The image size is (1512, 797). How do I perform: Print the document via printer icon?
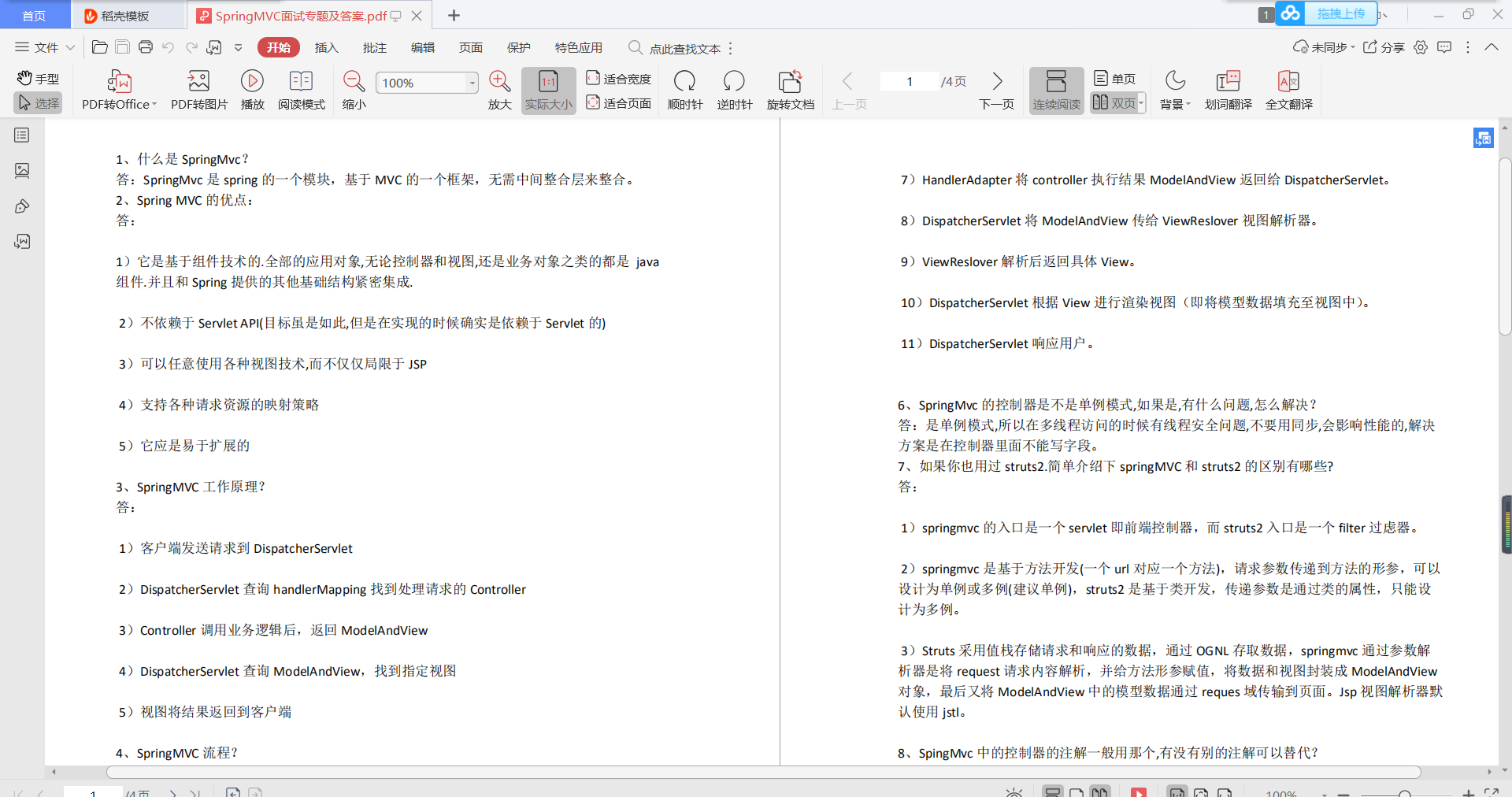click(146, 47)
